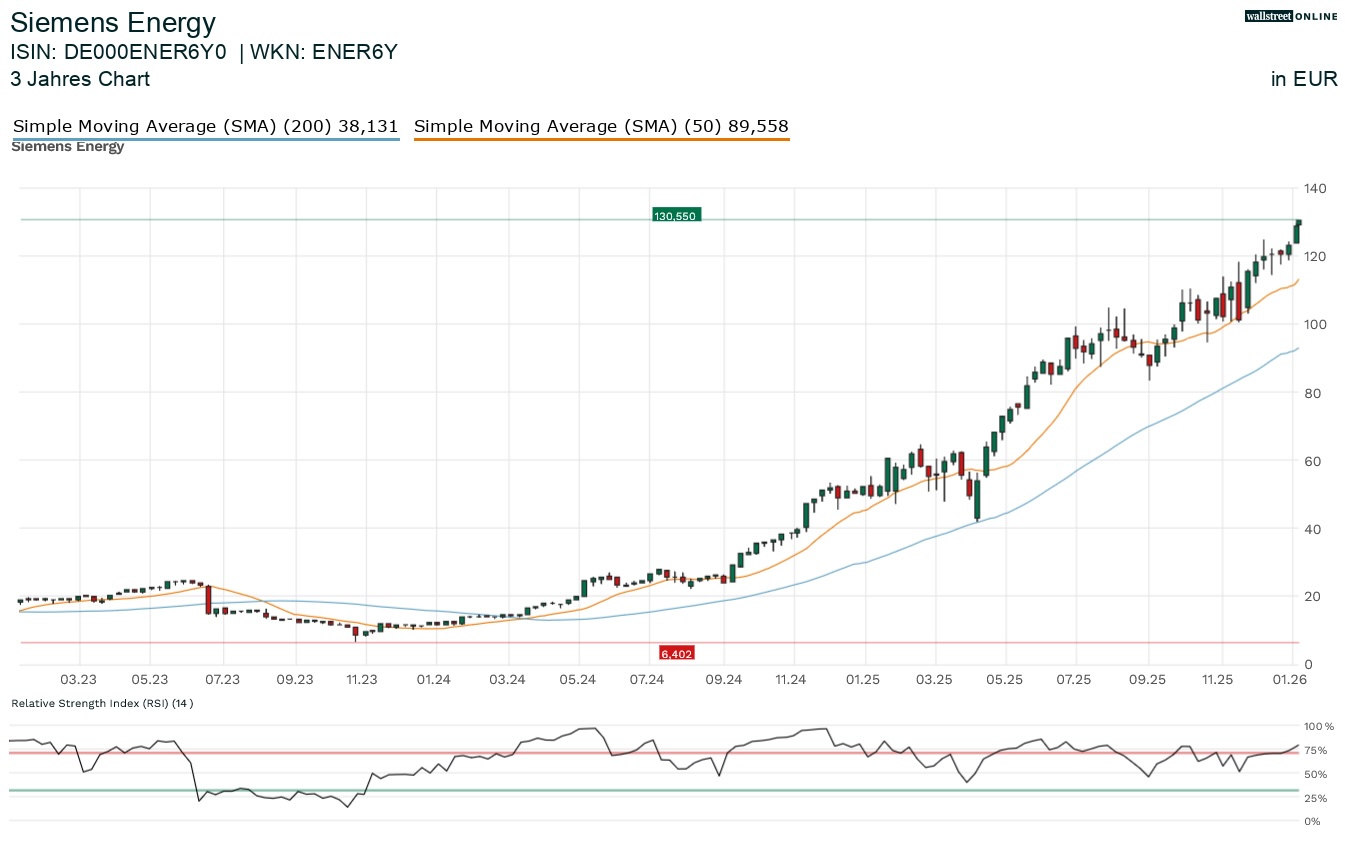Click the green RSI oversold line at 30%

click(500, 789)
